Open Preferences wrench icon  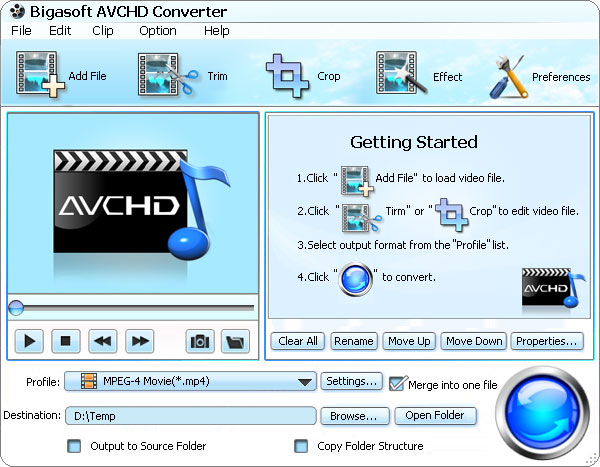point(508,77)
